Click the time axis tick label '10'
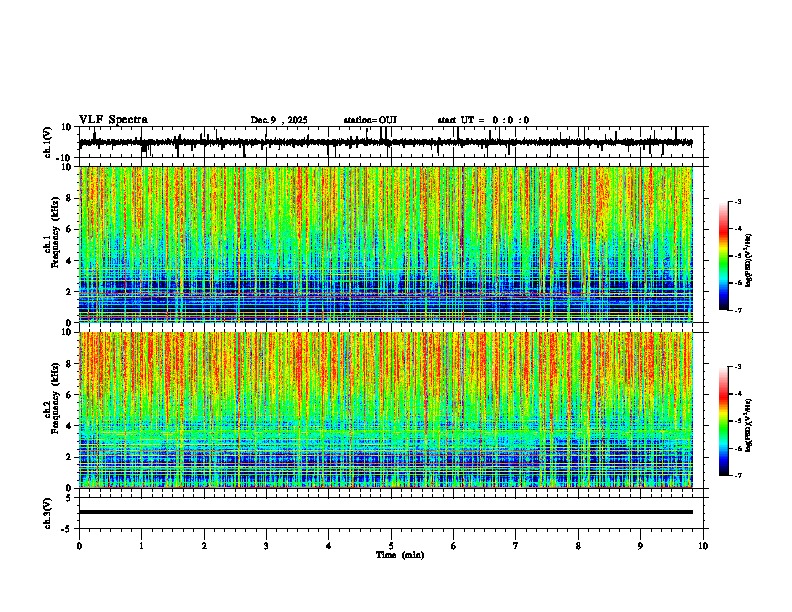 (703, 546)
